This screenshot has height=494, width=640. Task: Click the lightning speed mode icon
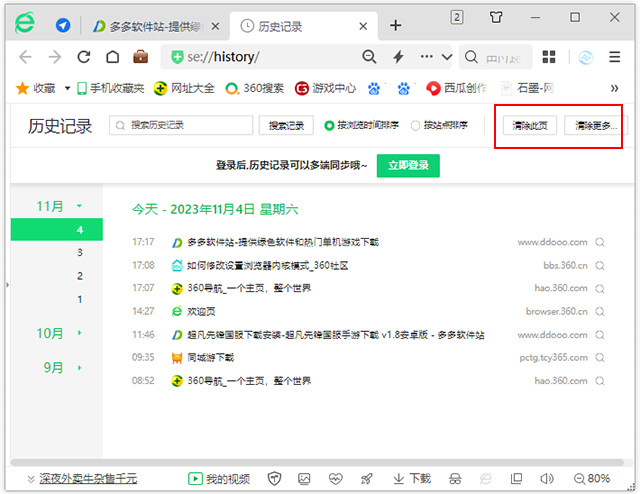click(398, 57)
